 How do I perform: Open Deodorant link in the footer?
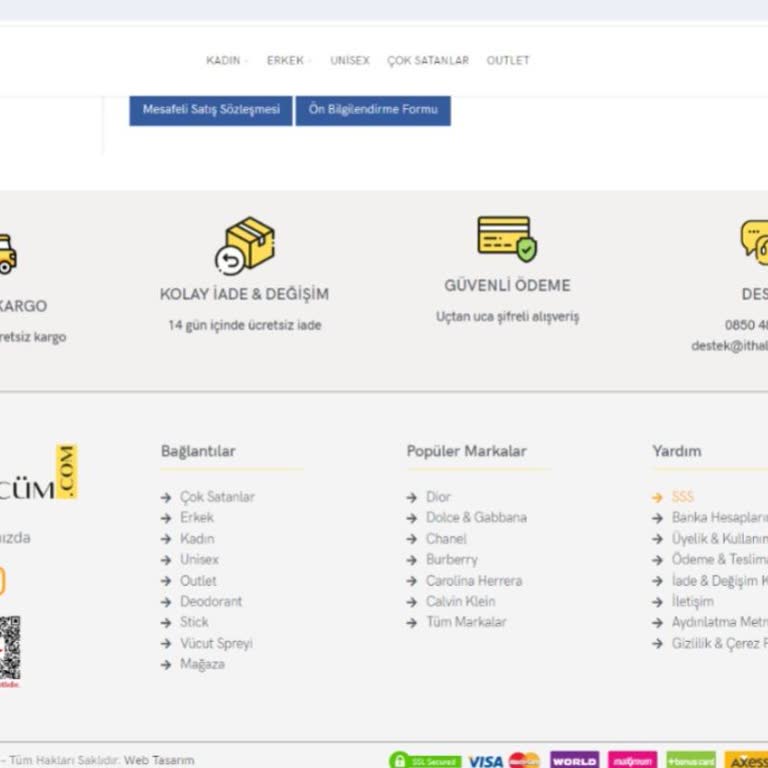pyautogui.click(x=211, y=601)
